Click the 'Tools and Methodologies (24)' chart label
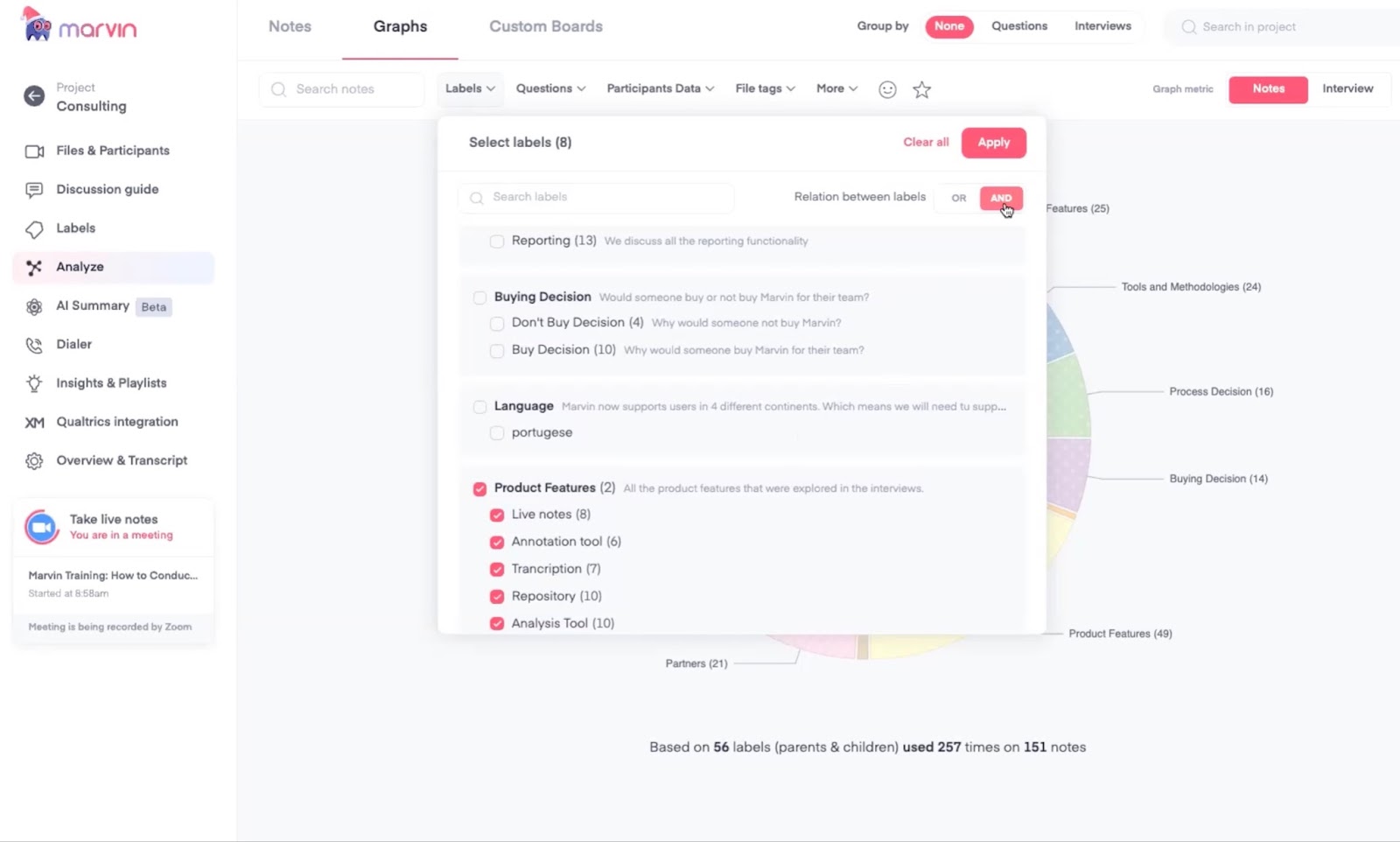Screen dimensions: 1400x842 (x=1191, y=287)
